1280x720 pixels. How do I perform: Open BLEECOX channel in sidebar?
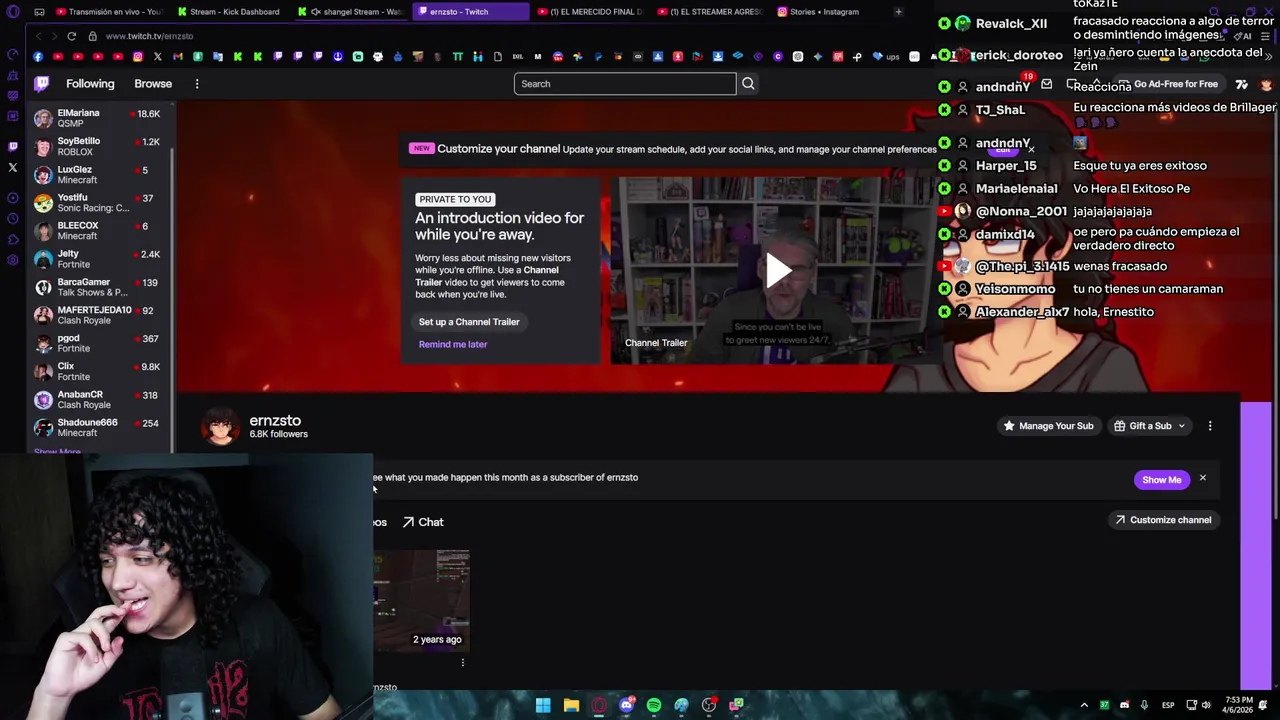coord(97,231)
